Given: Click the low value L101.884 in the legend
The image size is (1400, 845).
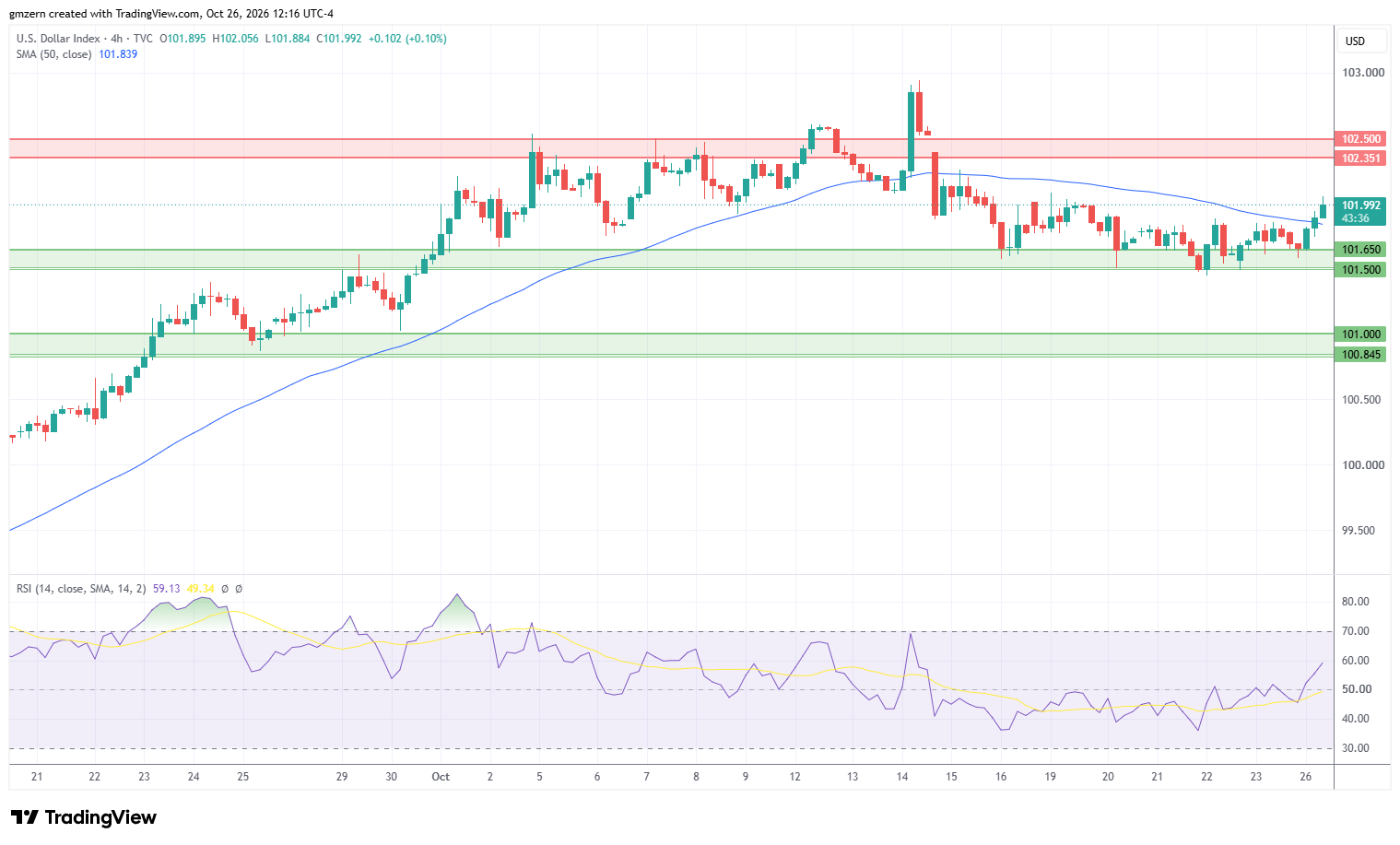Looking at the screenshot, I should pyautogui.click(x=288, y=39).
